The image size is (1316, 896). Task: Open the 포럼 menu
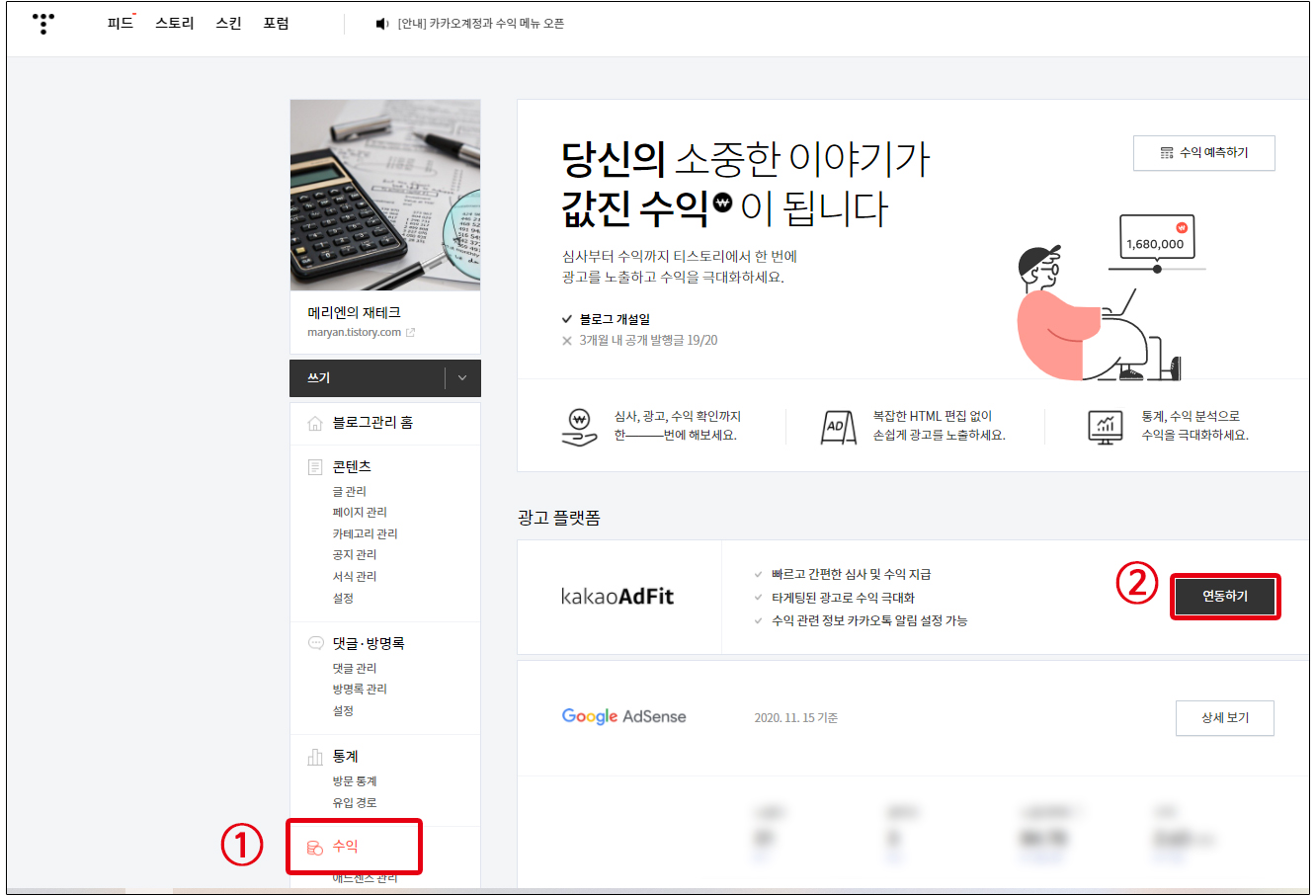pyautogui.click(x=277, y=23)
